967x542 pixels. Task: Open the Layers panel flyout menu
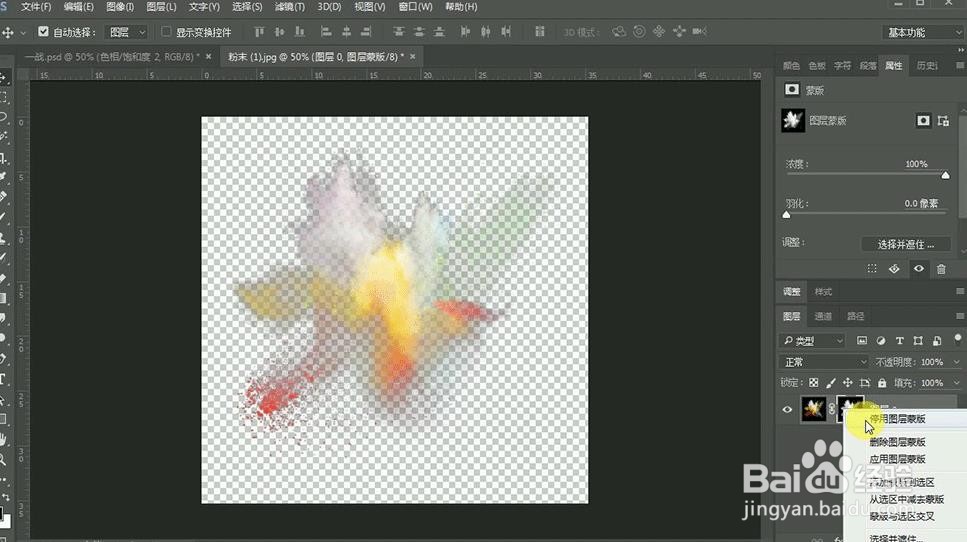click(x=960, y=316)
